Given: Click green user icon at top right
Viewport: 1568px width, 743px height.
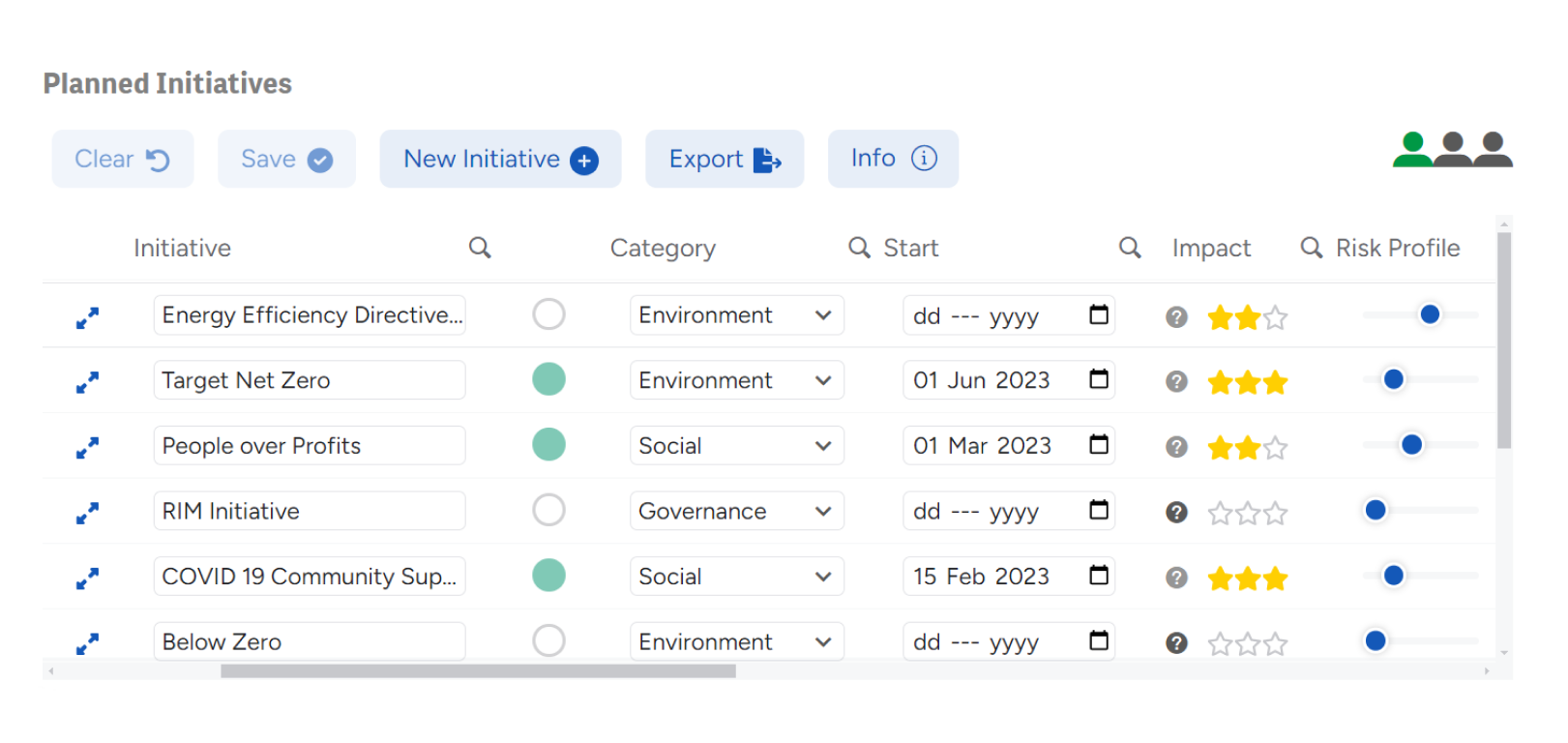Looking at the screenshot, I should [1412, 150].
